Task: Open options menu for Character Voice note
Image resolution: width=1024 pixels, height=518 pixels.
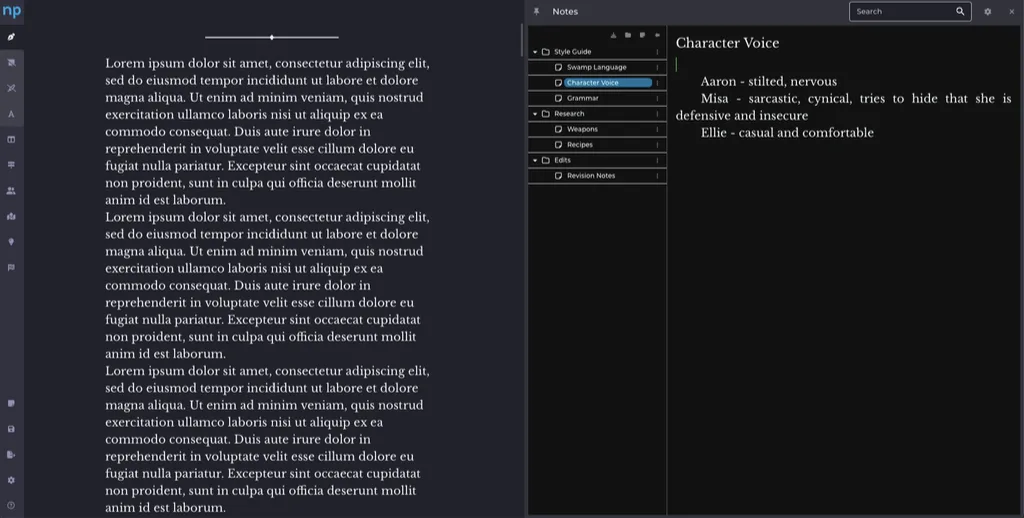Action: click(x=657, y=83)
